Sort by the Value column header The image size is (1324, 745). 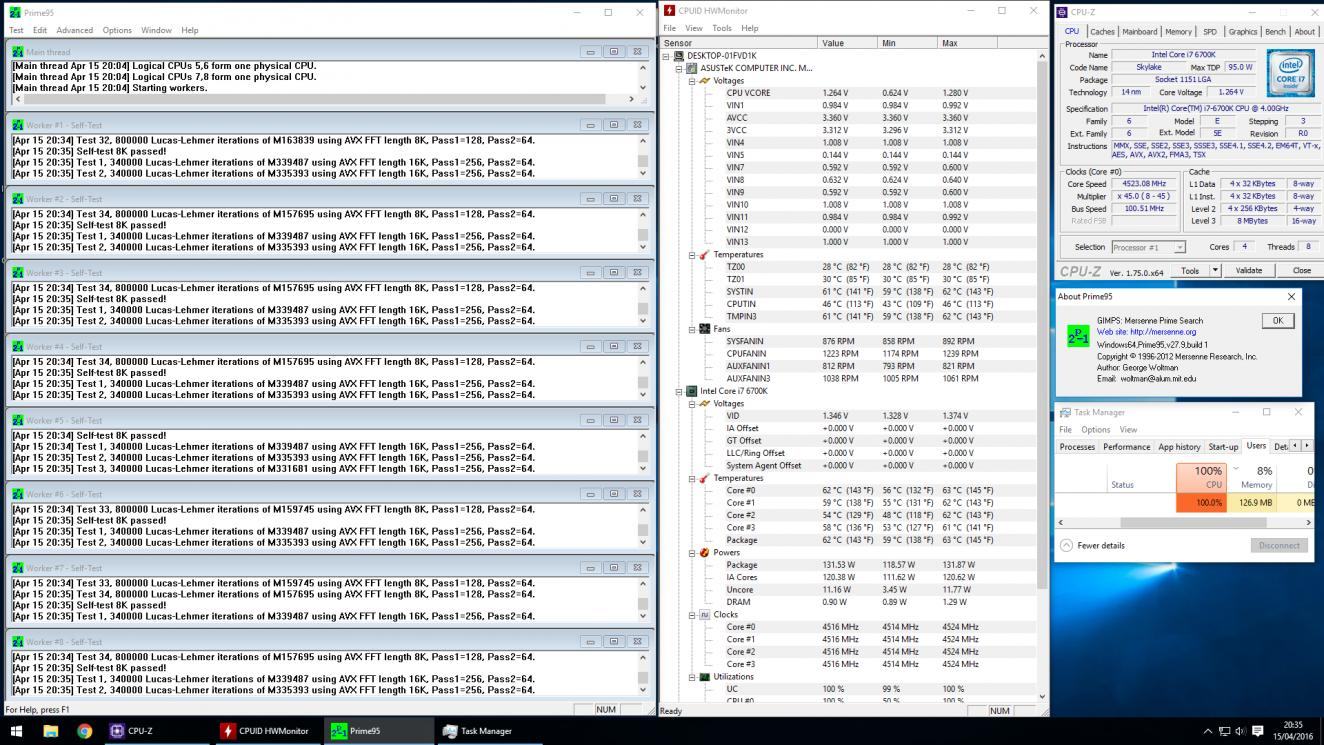tap(848, 43)
